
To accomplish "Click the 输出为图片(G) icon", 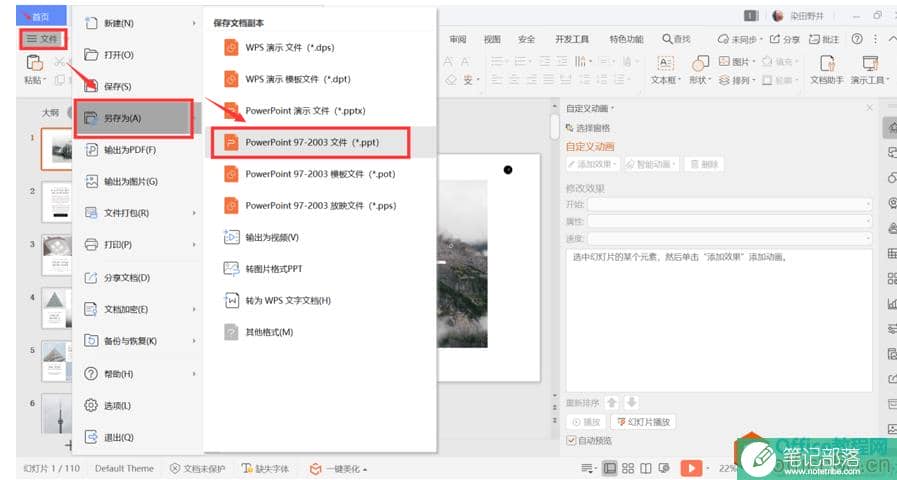I will tap(91, 181).
